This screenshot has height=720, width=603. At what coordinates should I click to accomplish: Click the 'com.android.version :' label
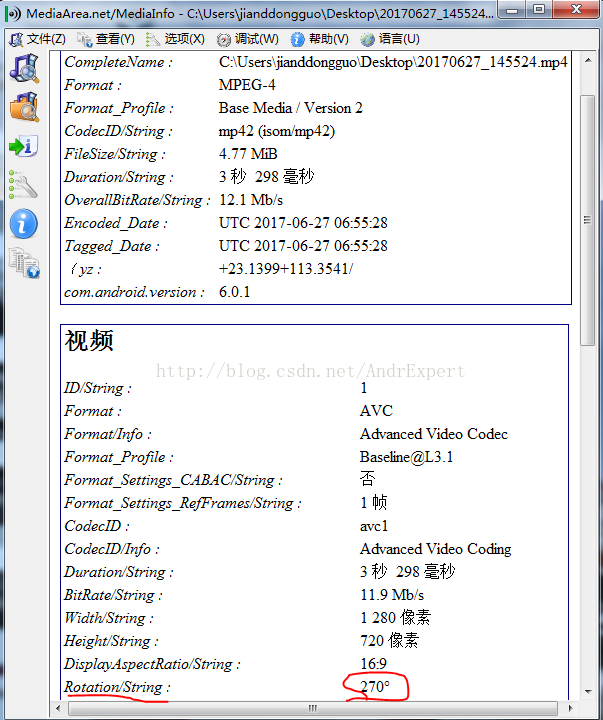[x=134, y=292]
